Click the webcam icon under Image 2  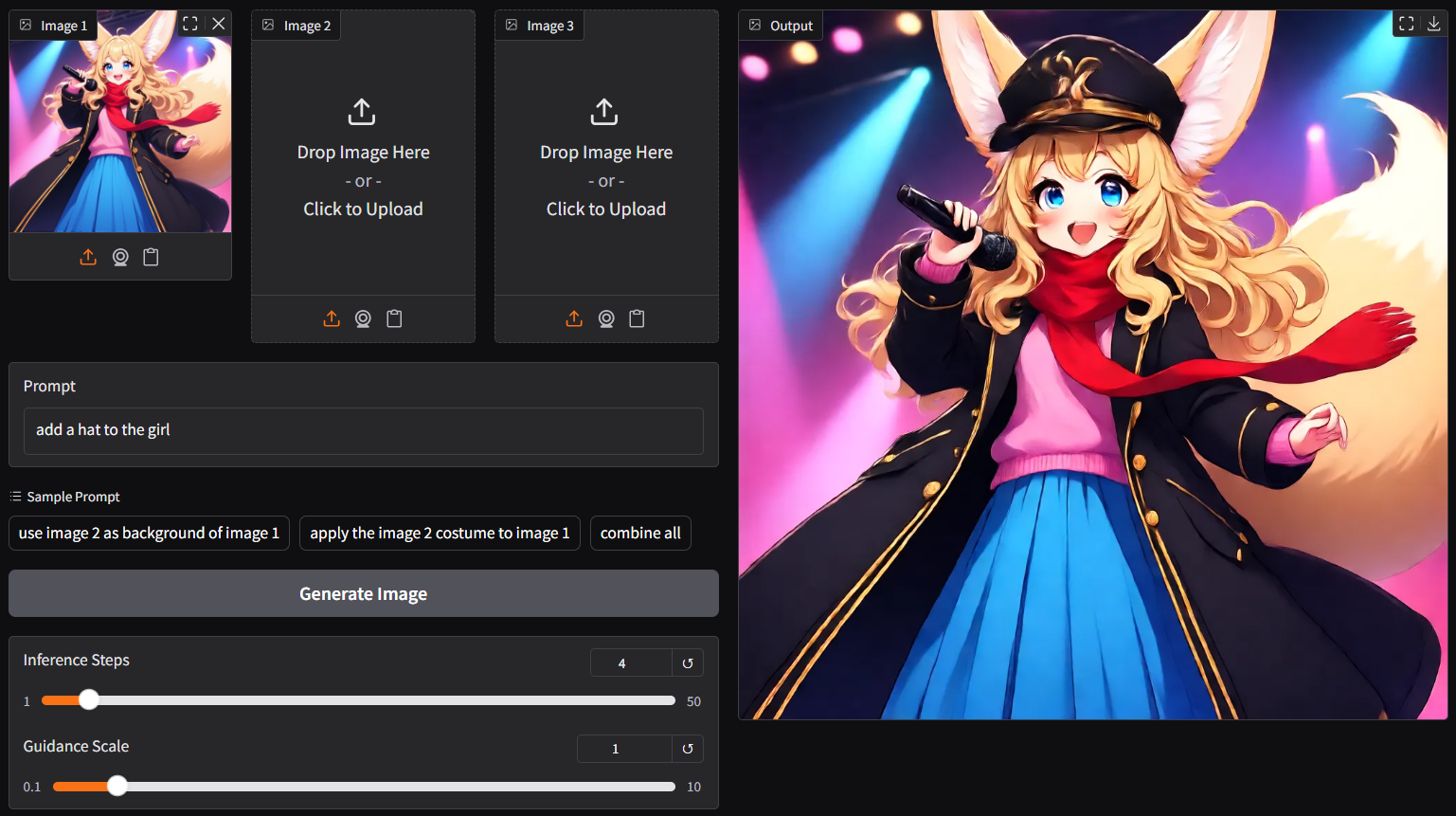[363, 318]
